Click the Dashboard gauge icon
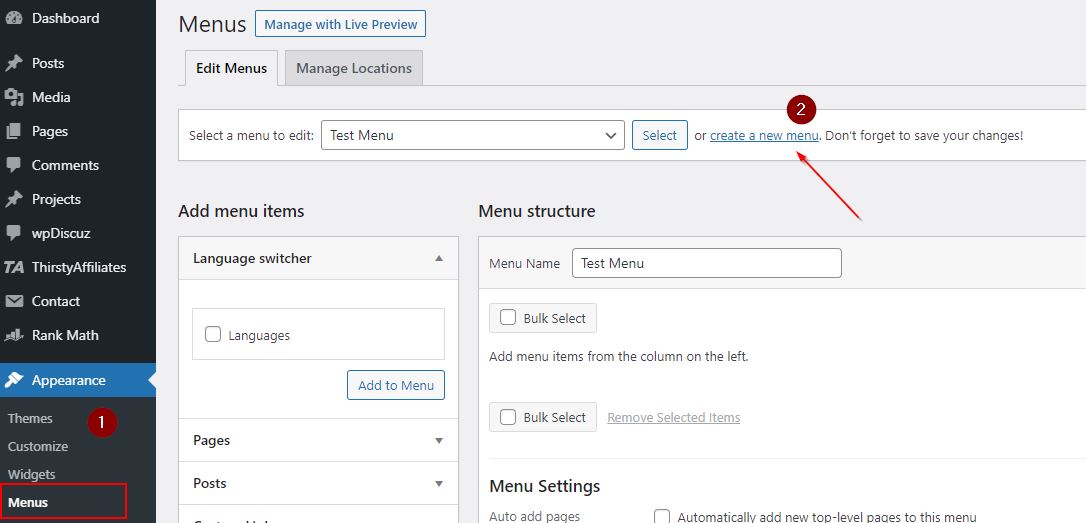This screenshot has height=523, width=1086. [x=14, y=18]
